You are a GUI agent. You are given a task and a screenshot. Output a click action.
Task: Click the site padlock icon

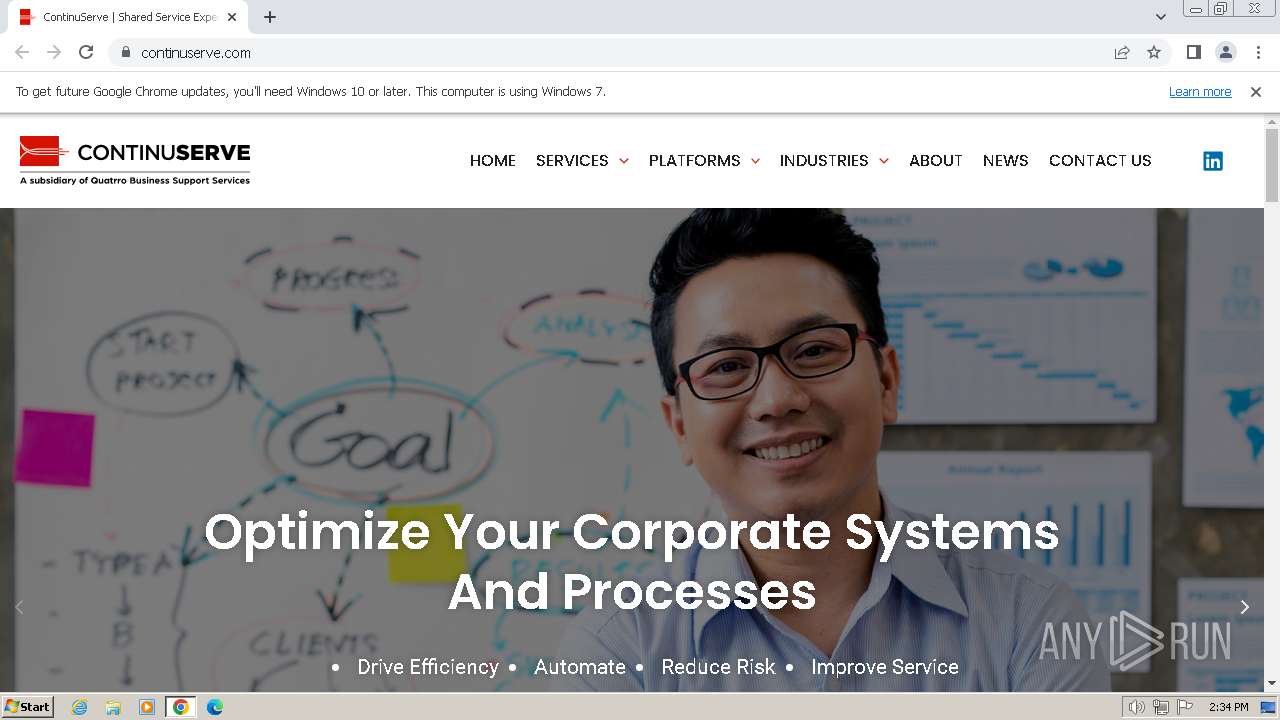pos(125,52)
